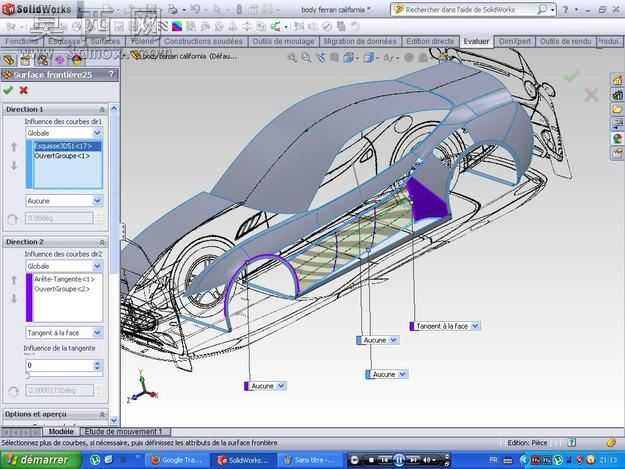Accept the Surface frontière25 feature with green checkmark
The width and height of the screenshot is (625, 469).
coord(8,90)
